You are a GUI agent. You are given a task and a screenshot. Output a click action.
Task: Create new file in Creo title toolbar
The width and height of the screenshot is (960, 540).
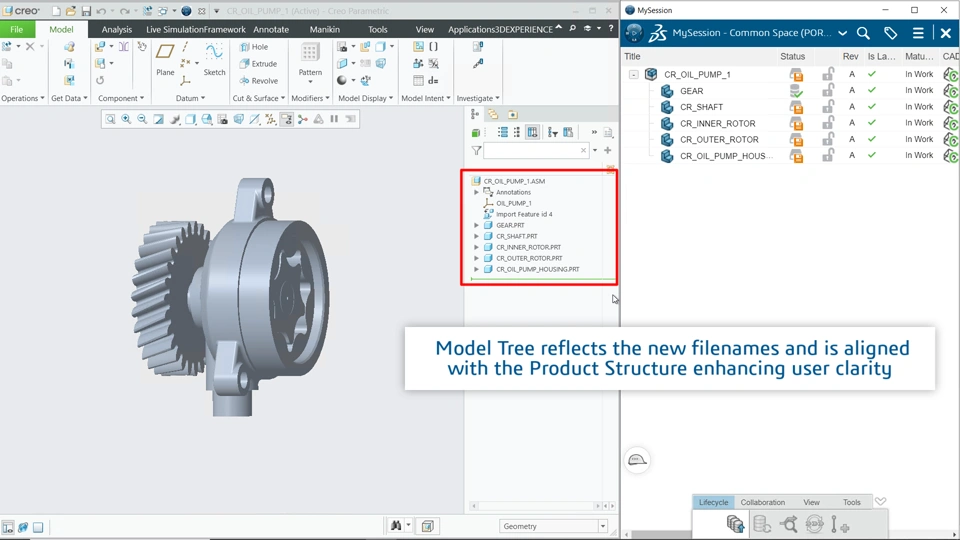point(56,11)
